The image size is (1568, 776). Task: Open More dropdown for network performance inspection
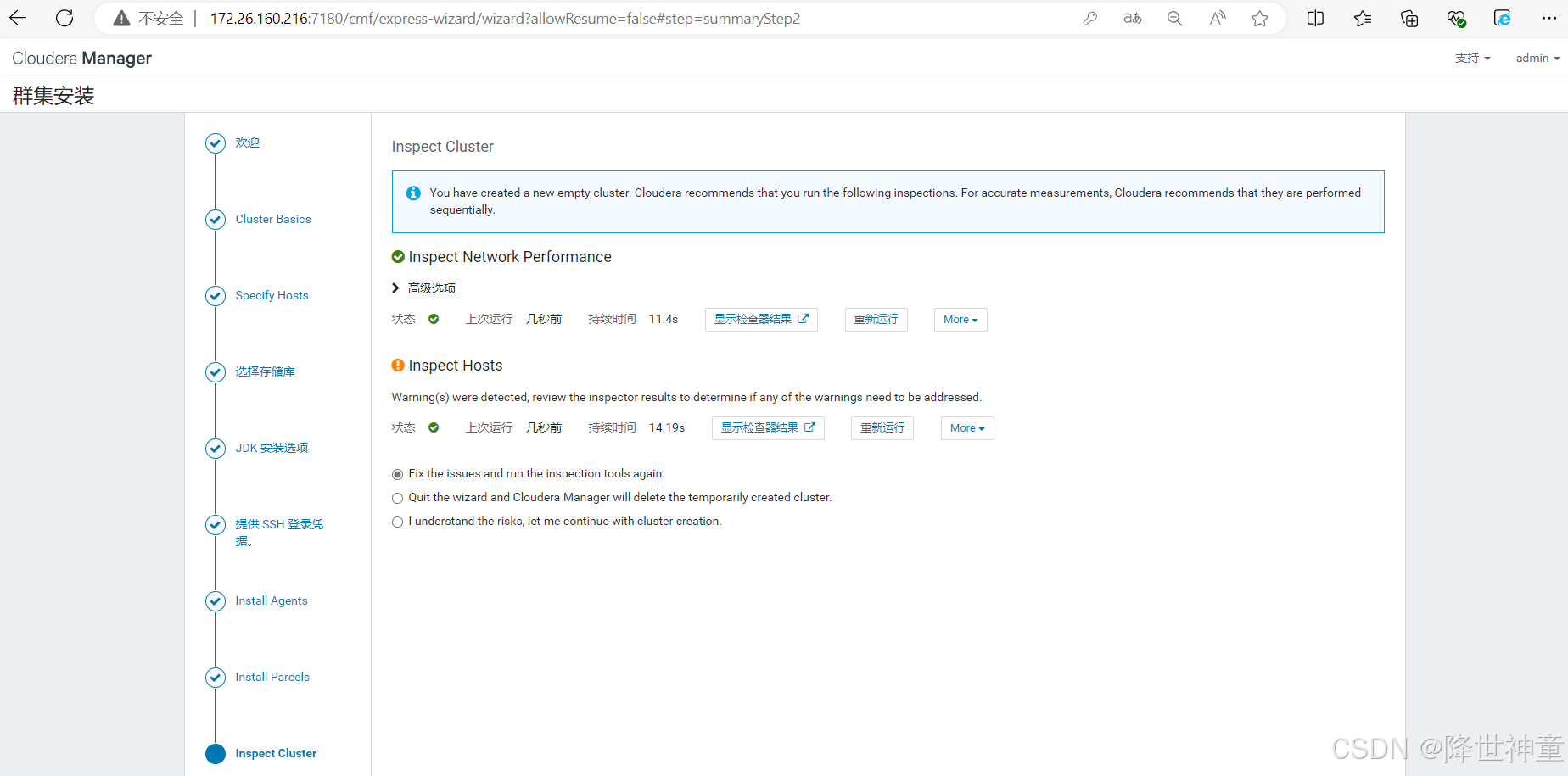point(960,320)
